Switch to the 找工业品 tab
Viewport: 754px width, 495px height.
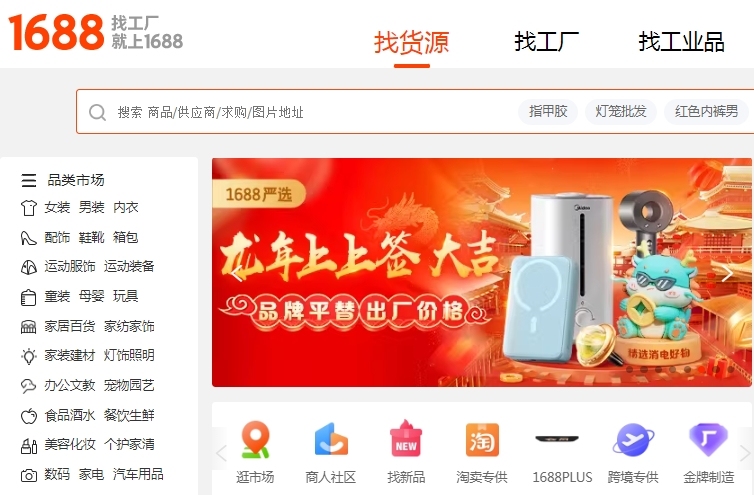pyautogui.click(x=681, y=41)
